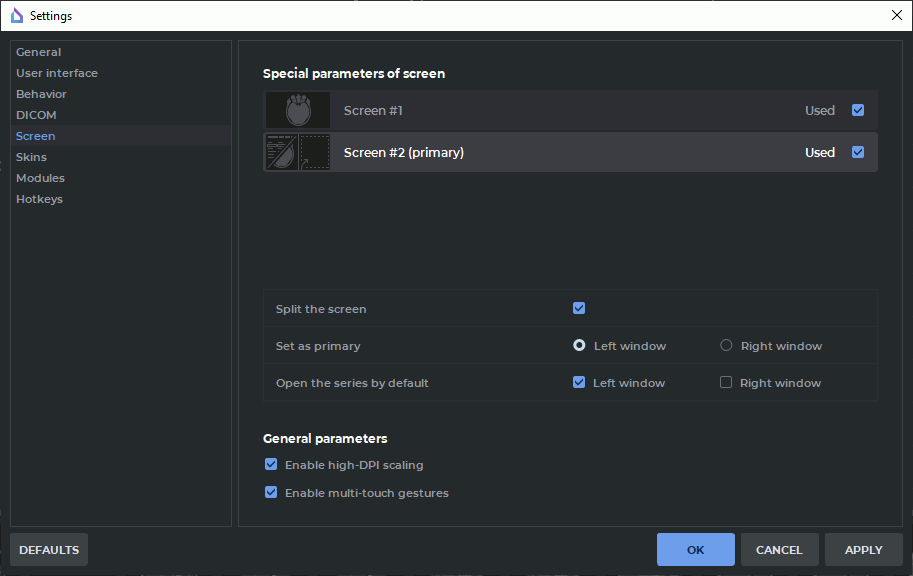Image resolution: width=913 pixels, height=576 pixels.
Task: Click the DEFAULTS button
Action: (x=49, y=550)
